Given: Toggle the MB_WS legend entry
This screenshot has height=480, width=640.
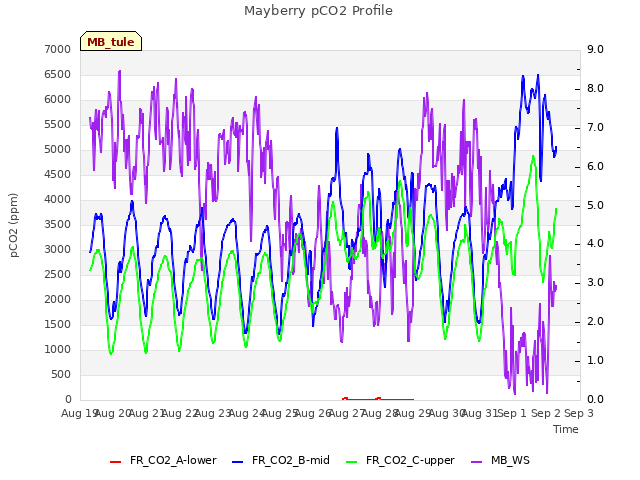Looking at the screenshot, I should click(500, 461).
